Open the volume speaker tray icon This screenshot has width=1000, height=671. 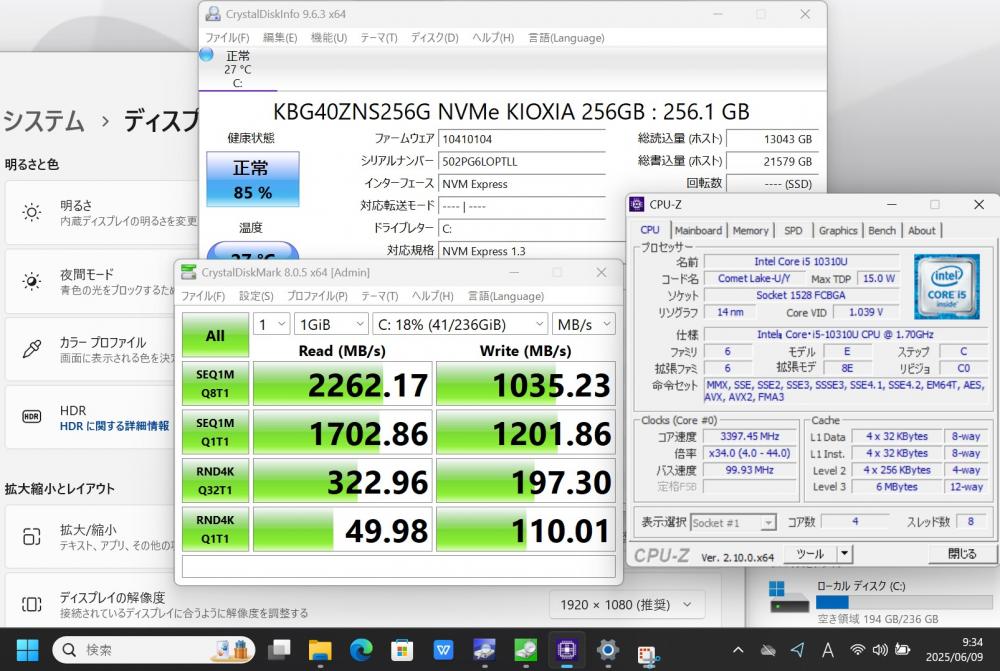[x=880, y=650]
